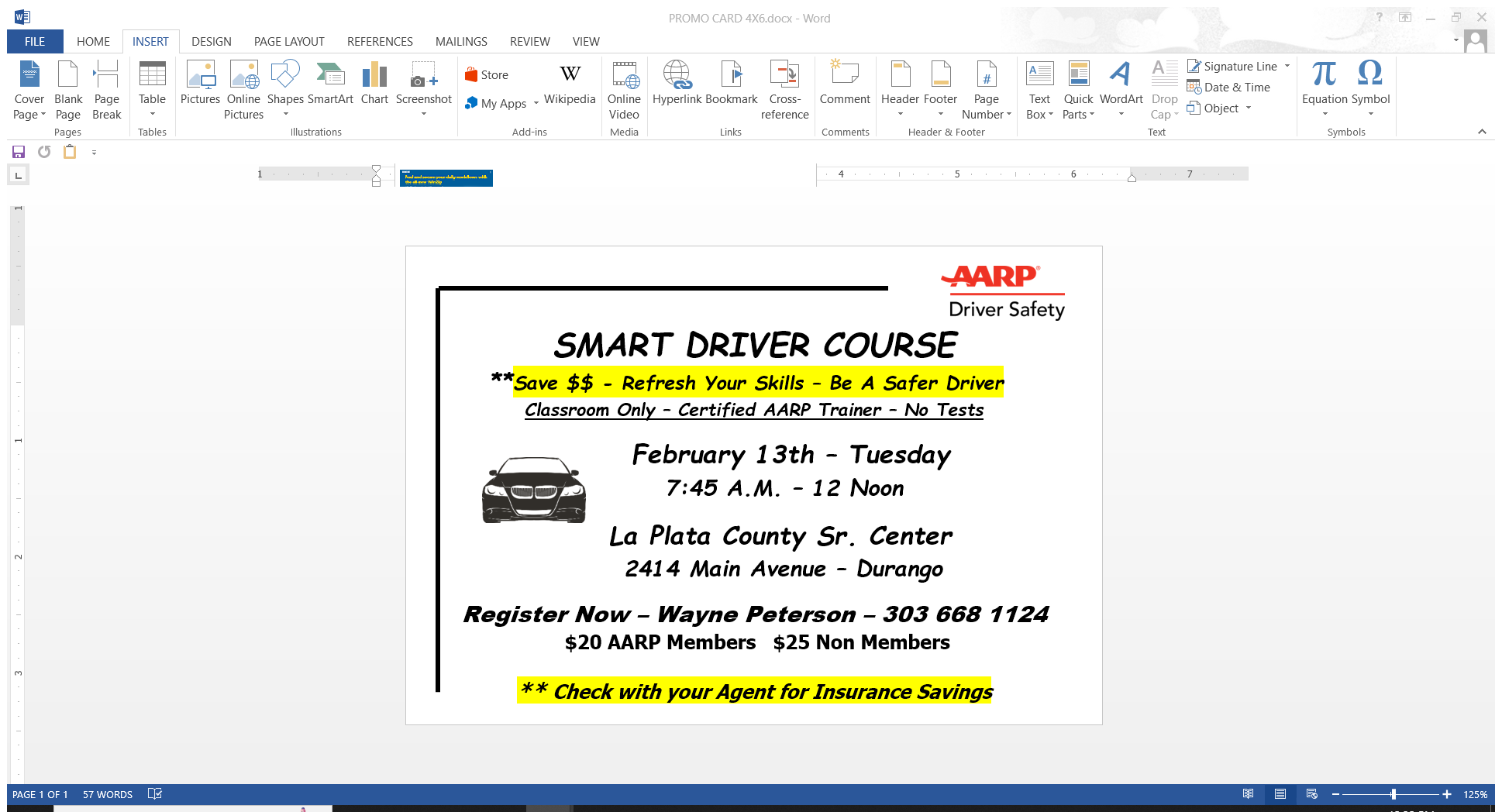This screenshot has height=812, width=1502.
Task: Switch to the HOME tab
Action: [93, 42]
